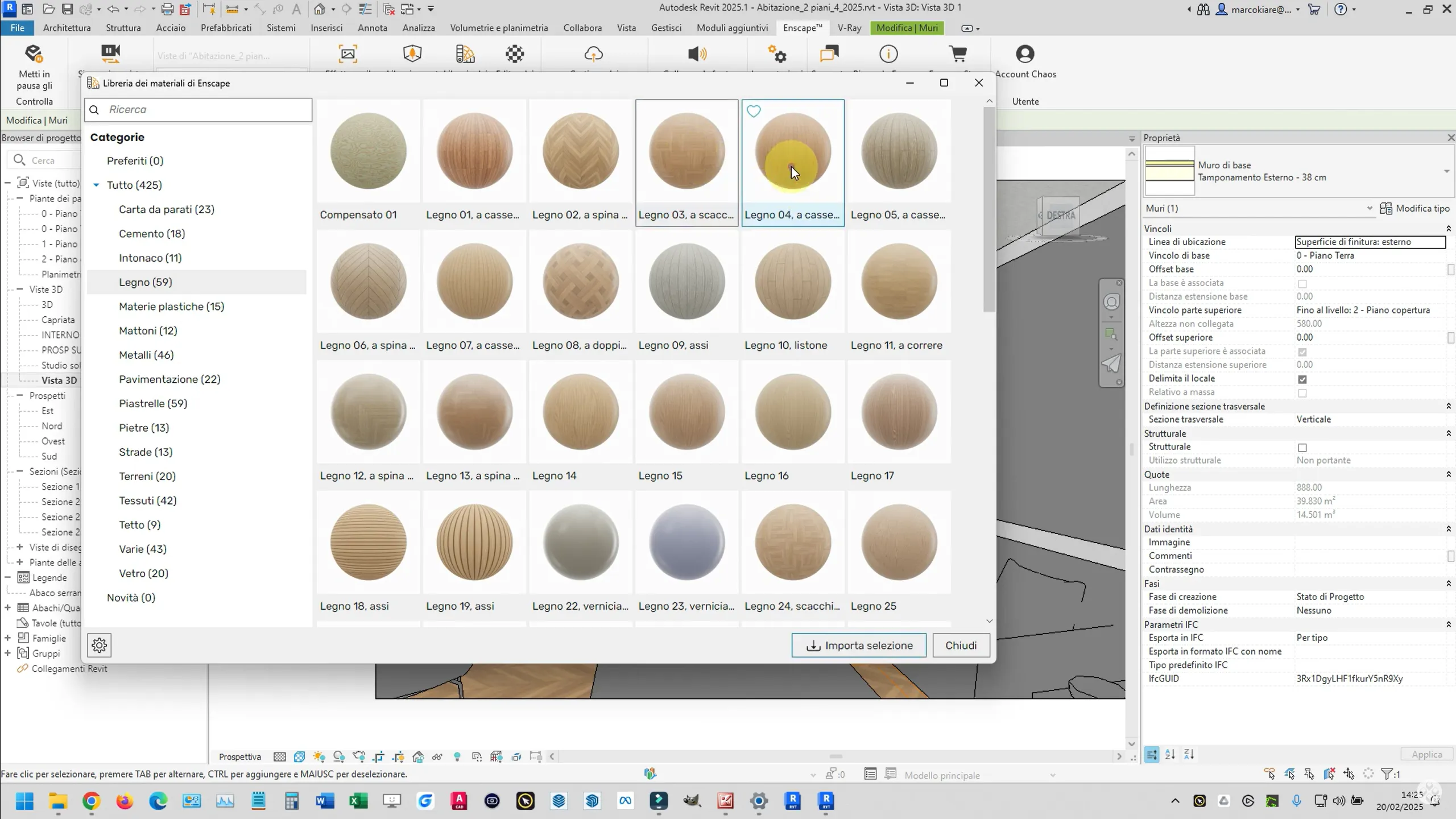Select the Legno 19, assi material thumbnail
The height and width of the screenshot is (819, 1456).
pyautogui.click(x=474, y=542)
